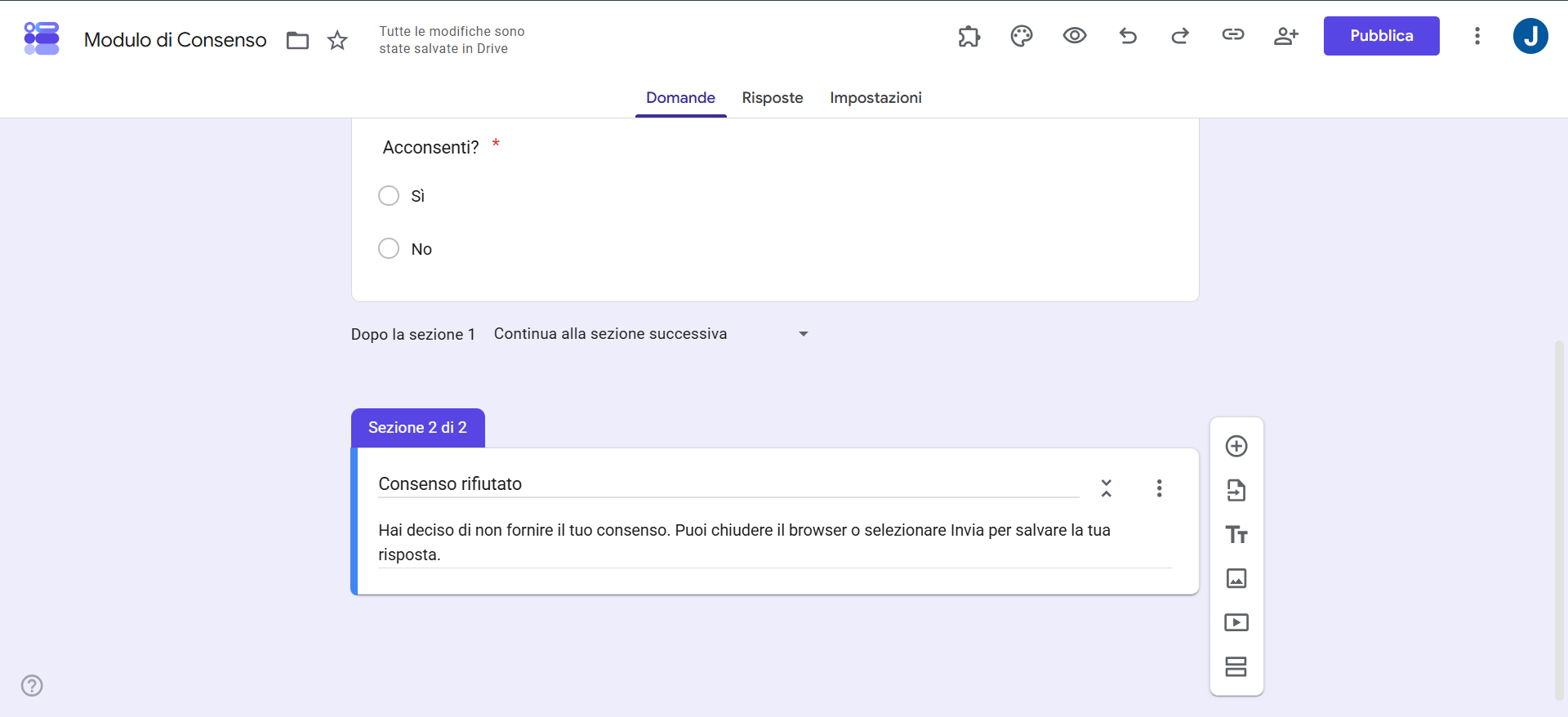Click the 'Tutte le modifiche sono state salvate' status
The width and height of the screenshot is (1568, 717).
tap(452, 40)
